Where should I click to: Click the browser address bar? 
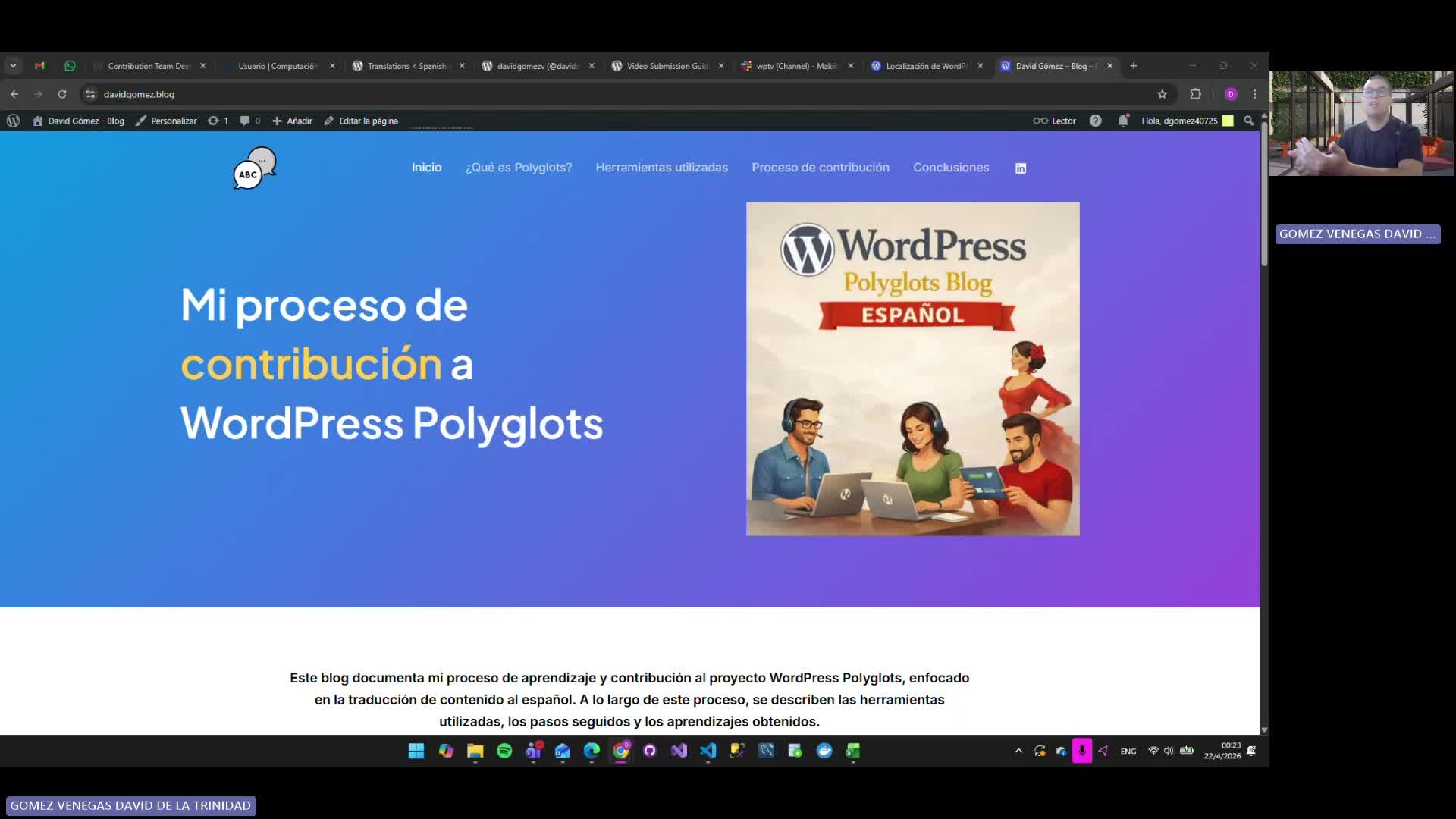[x=303, y=94]
